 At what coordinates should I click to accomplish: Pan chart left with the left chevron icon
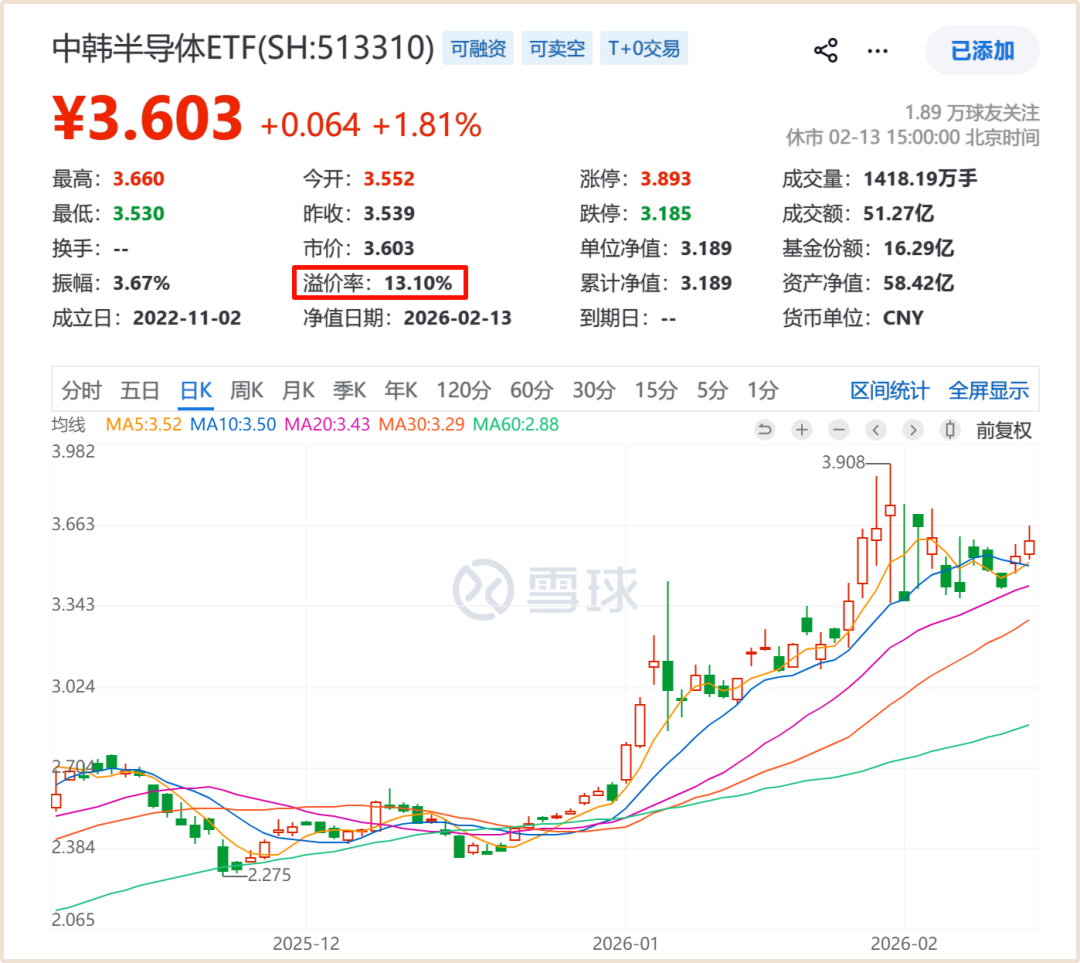[876, 429]
